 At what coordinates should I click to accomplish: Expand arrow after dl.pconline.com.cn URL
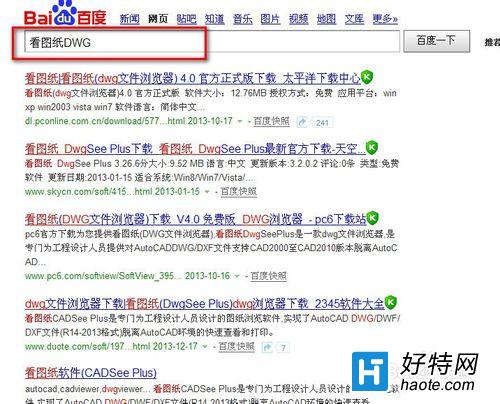(x=239, y=122)
